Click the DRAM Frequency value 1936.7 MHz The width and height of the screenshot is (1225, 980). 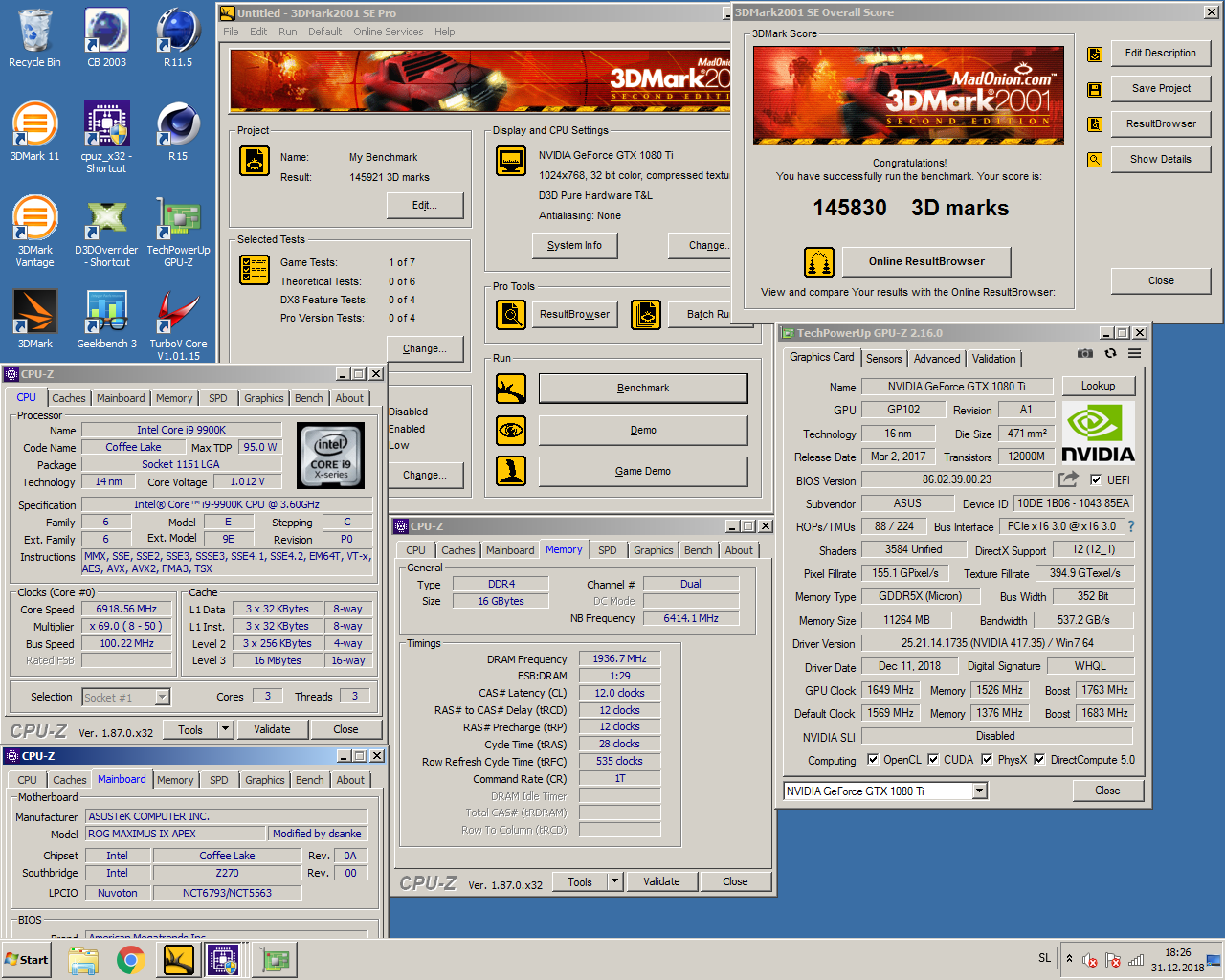pyautogui.click(x=619, y=658)
